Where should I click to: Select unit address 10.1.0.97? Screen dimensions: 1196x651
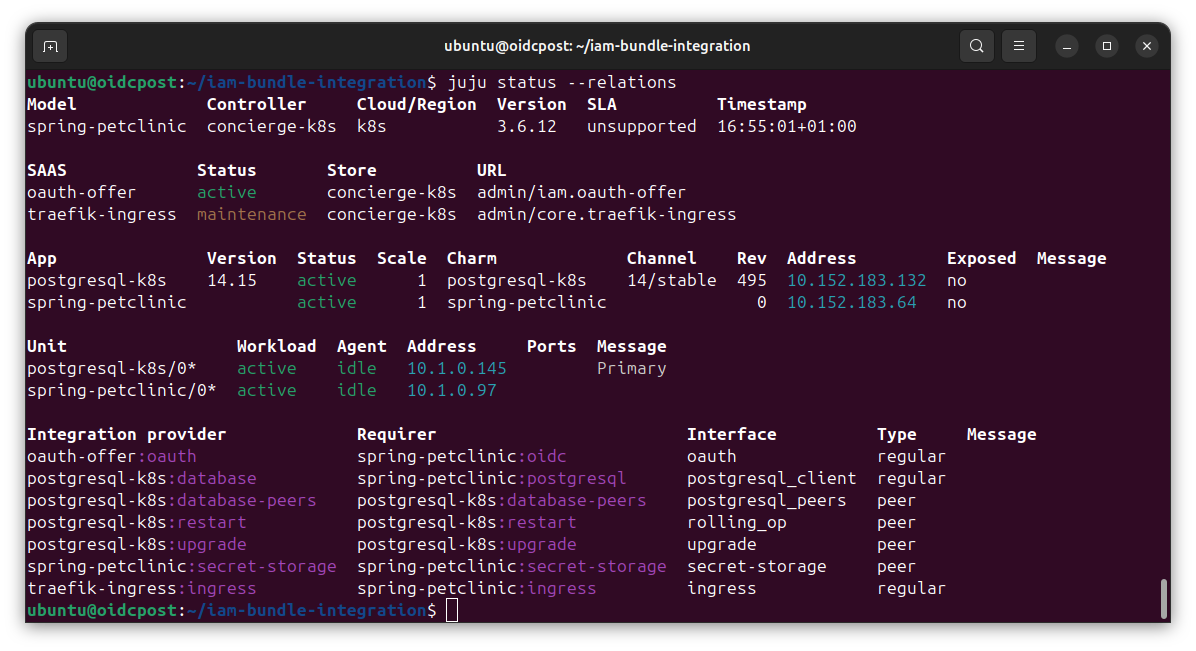[x=451, y=390]
